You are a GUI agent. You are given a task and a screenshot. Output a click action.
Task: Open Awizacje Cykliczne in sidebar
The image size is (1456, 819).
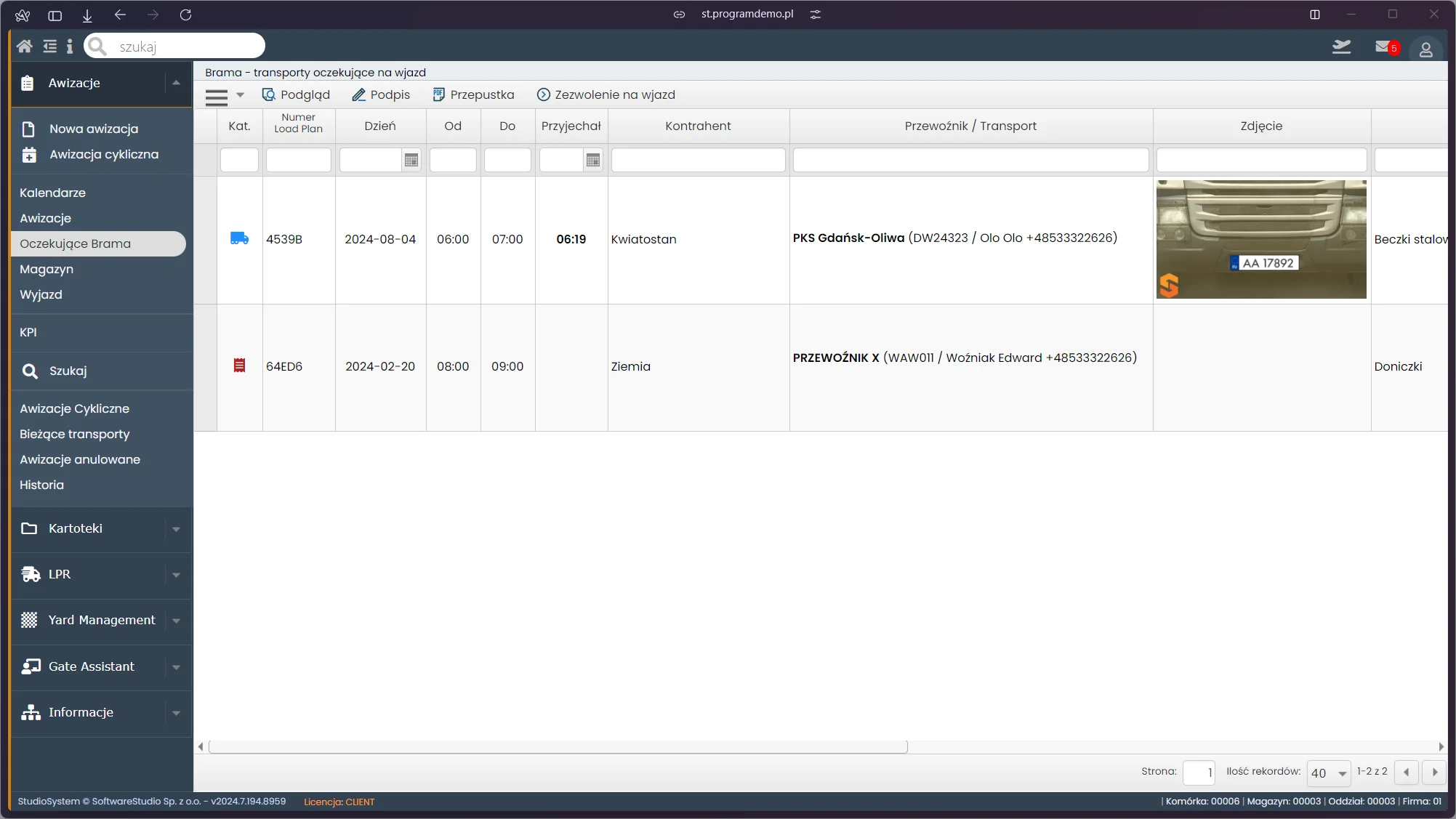(75, 408)
